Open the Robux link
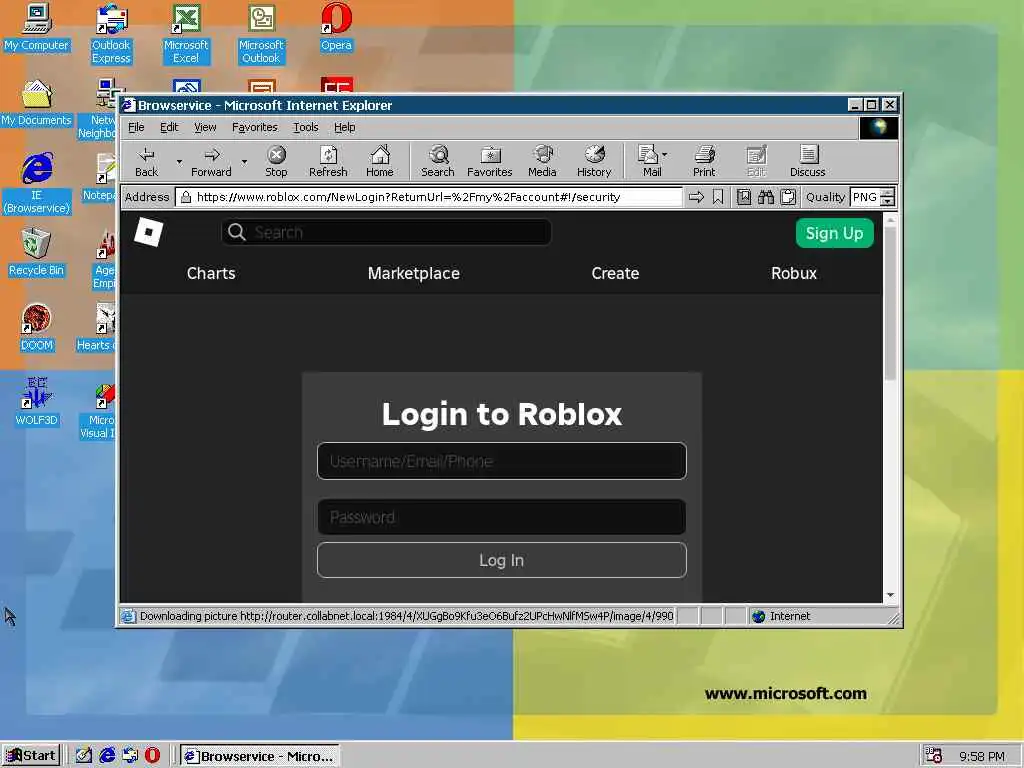The height and width of the screenshot is (768, 1024). pyautogui.click(x=793, y=274)
